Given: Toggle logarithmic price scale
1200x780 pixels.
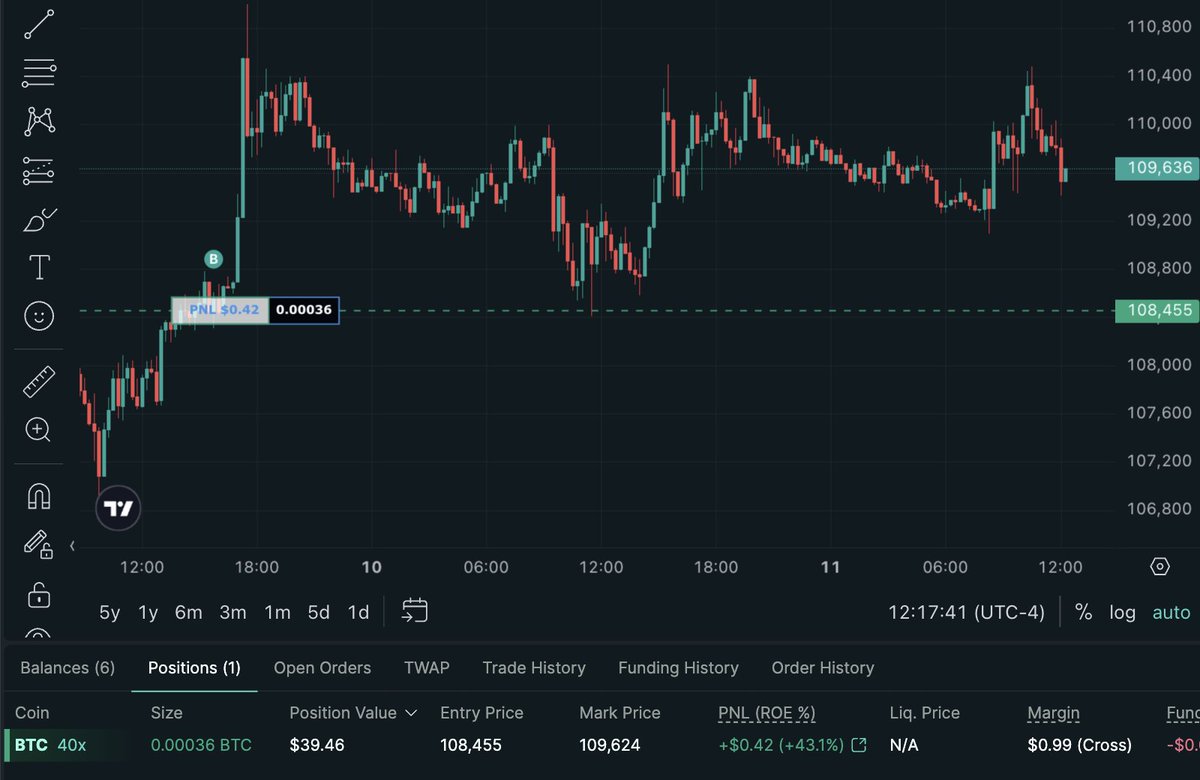Looking at the screenshot, I should coord(1122,612).
